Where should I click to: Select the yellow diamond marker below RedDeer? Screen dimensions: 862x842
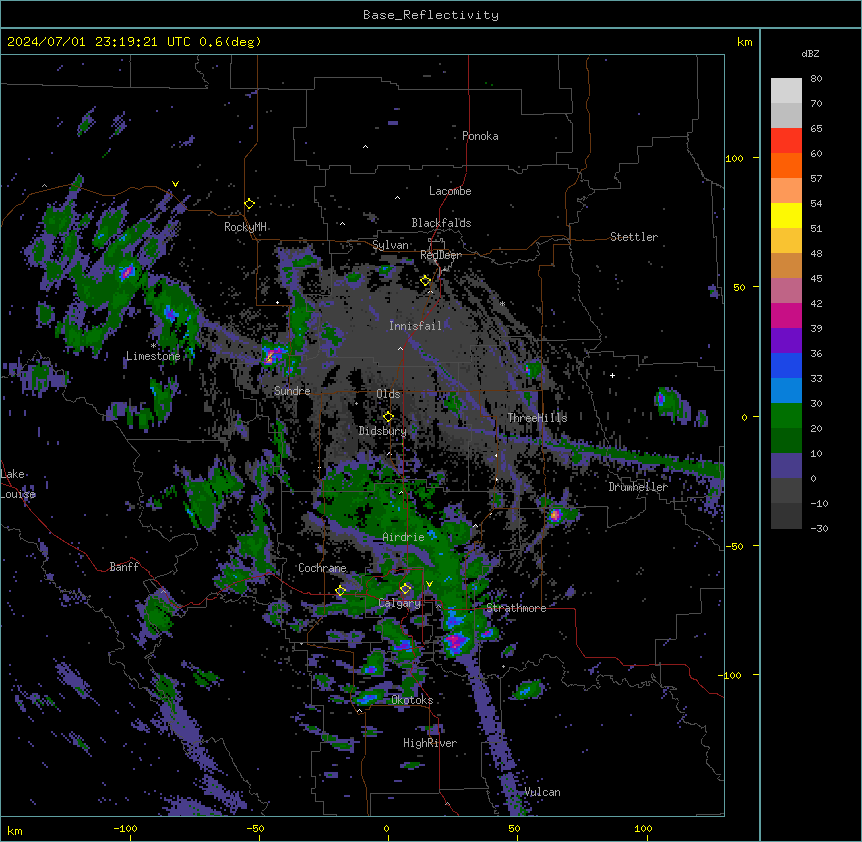[x=425, y=281]
